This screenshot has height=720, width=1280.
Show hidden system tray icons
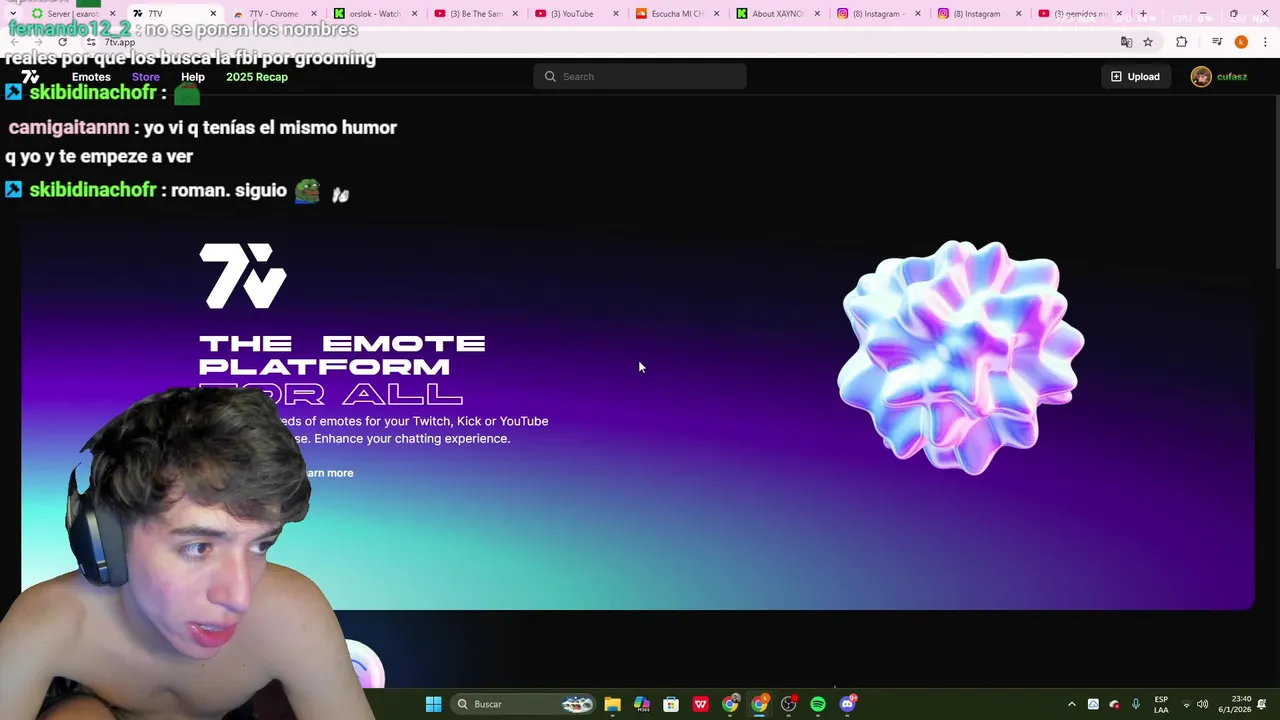pos(1072,704)
